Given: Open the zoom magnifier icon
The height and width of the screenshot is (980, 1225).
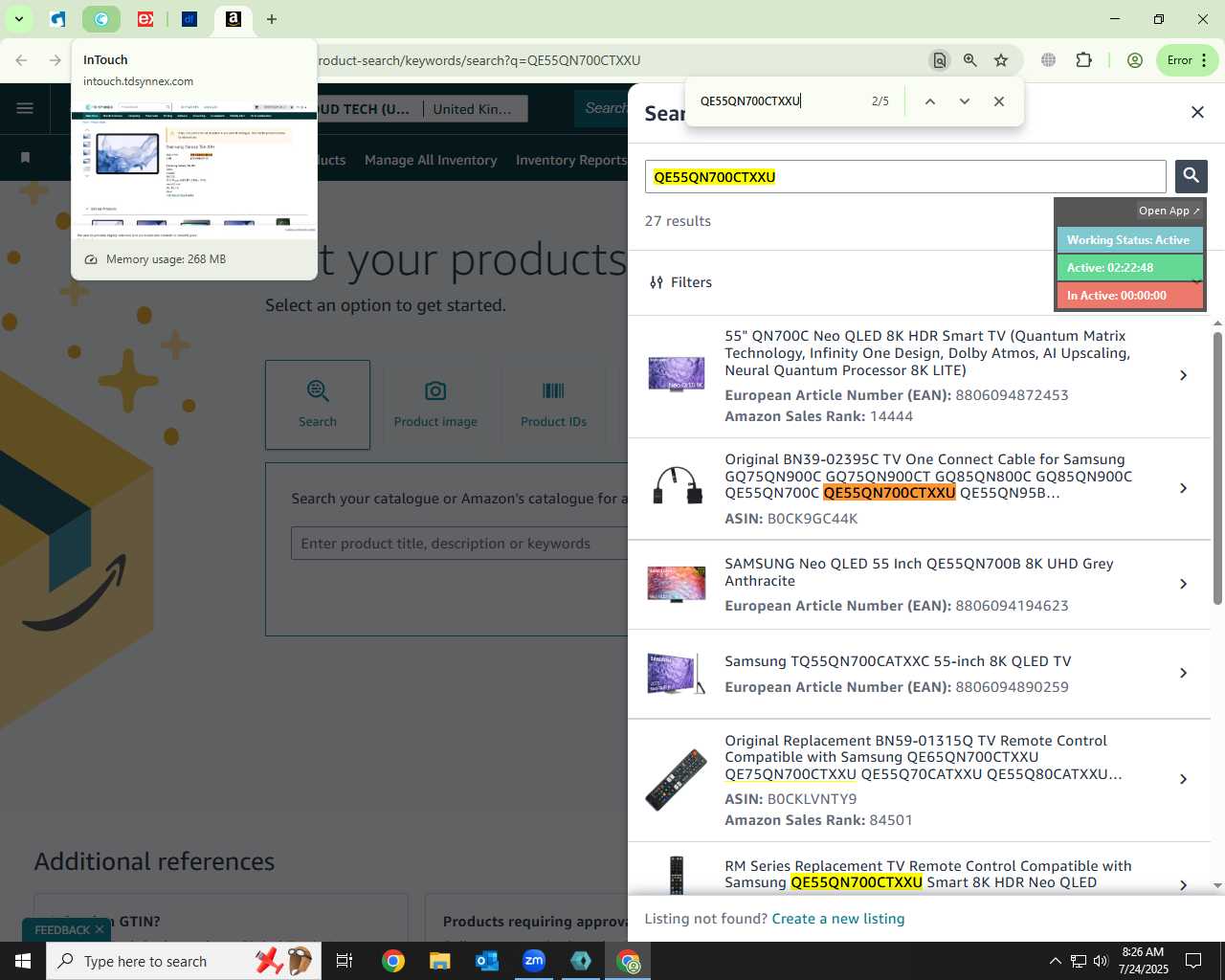Looking at the screenshot, I should 970,60.
